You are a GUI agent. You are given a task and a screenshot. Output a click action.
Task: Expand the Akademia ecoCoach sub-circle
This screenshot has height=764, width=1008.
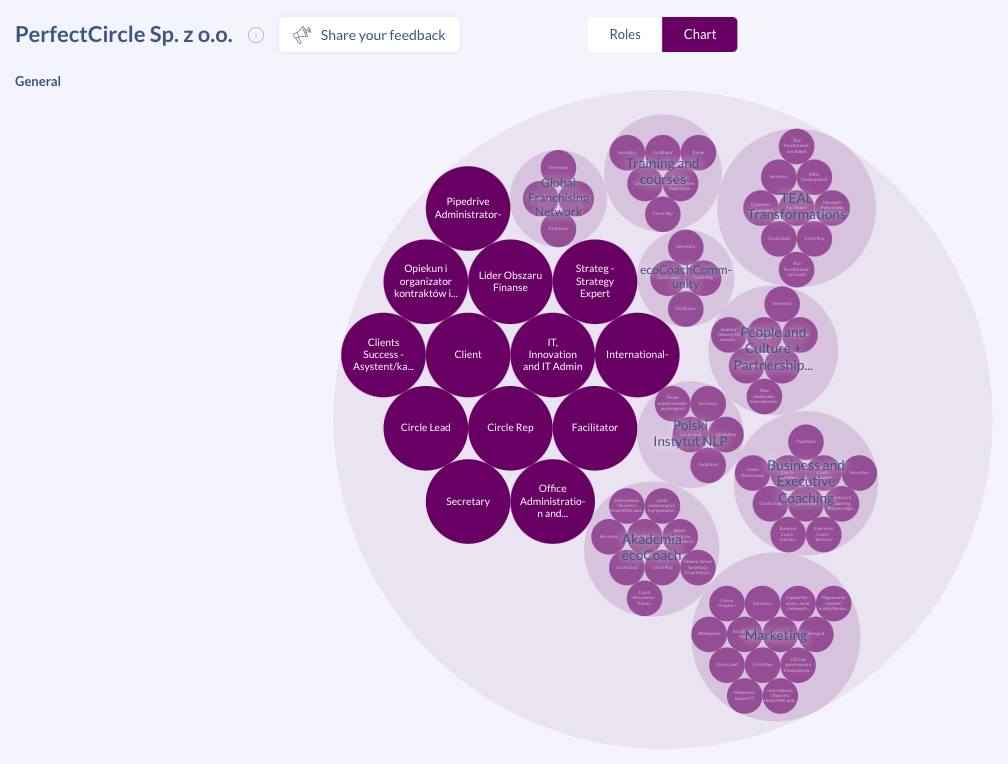click(652, 548)
